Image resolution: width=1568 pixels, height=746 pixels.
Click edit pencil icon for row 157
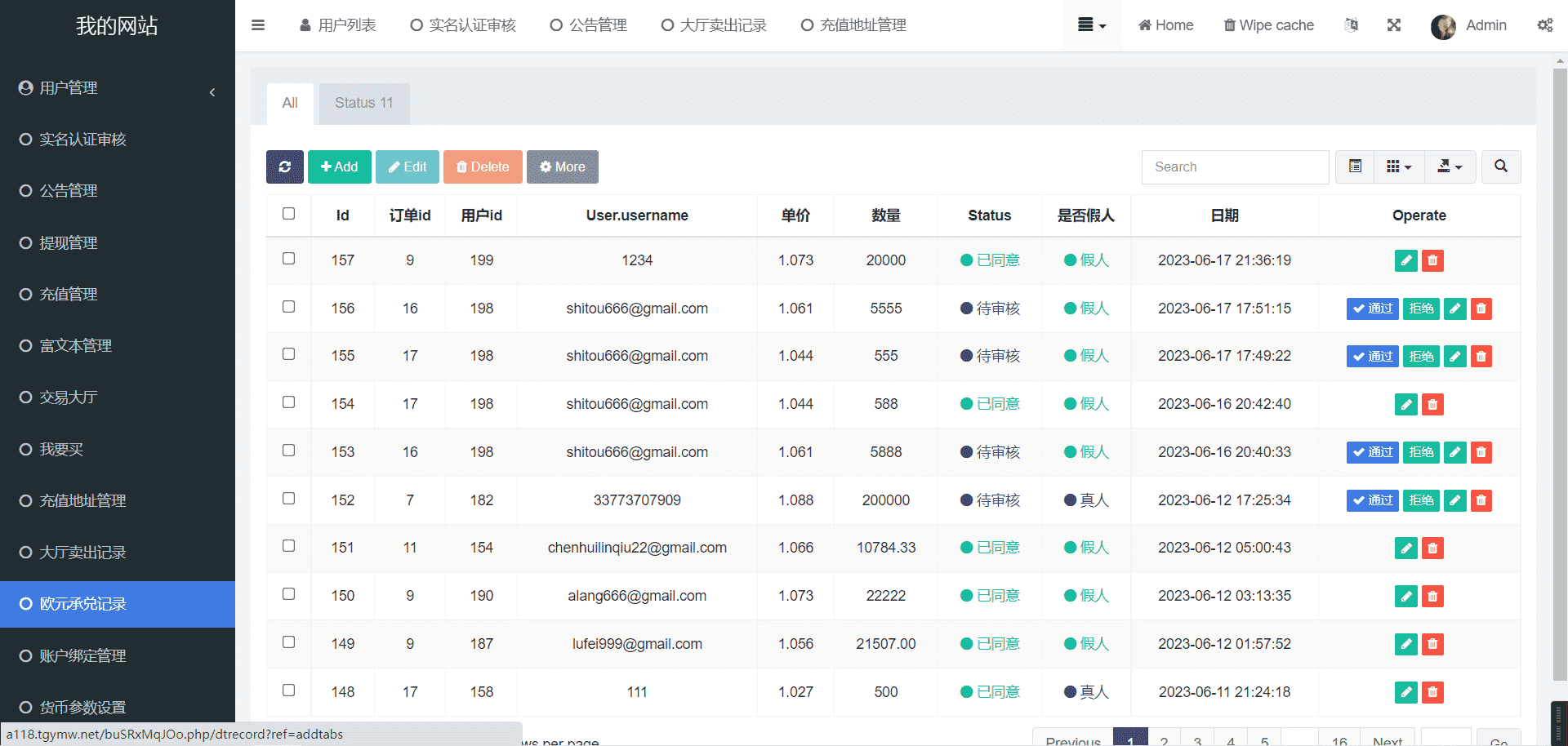1405,260
